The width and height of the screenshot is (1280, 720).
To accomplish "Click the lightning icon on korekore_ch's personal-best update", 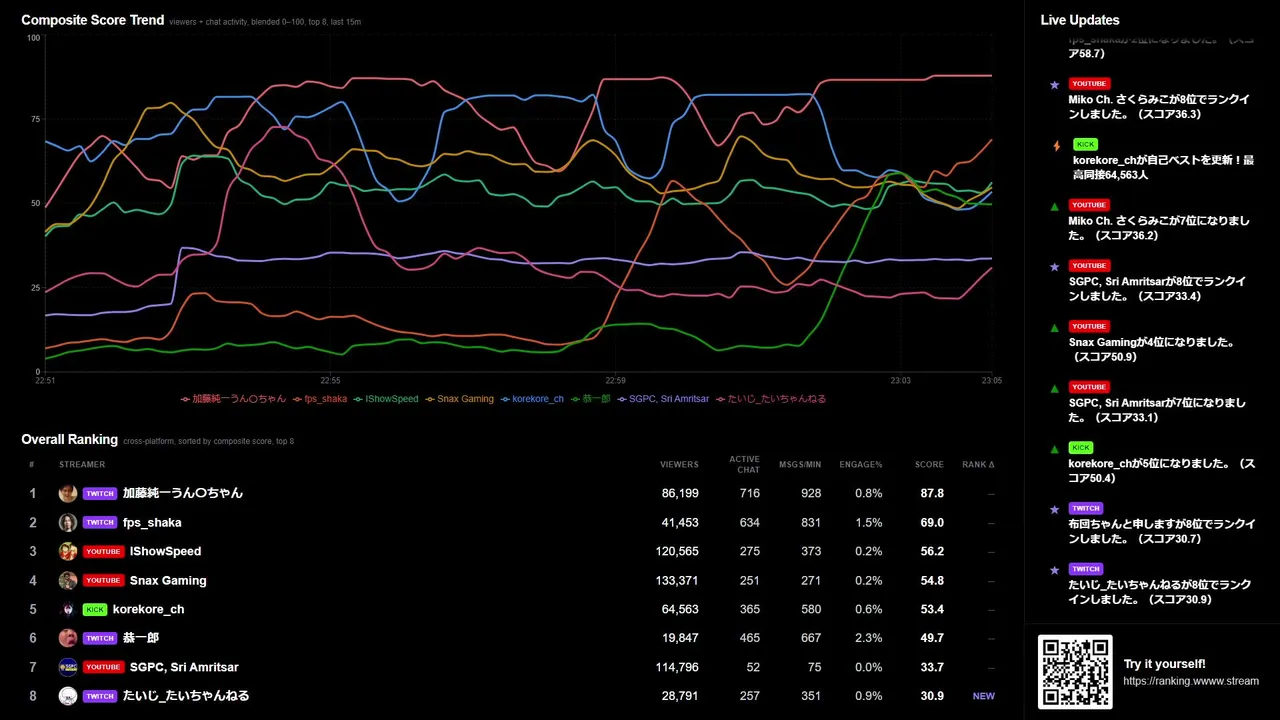I will (1056, 146).
